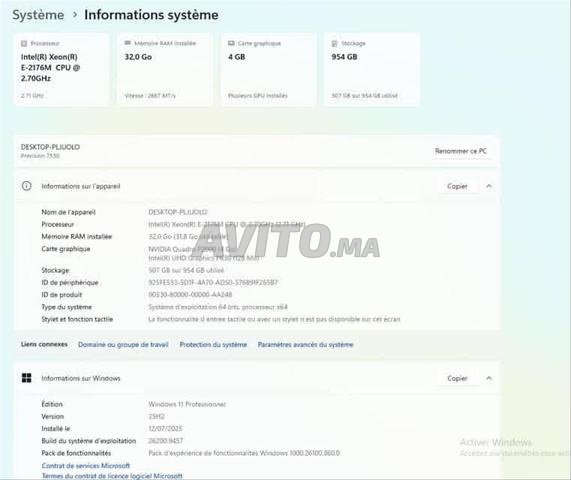
Task: Click the 2.71 GHz speed in Processeur card
Action: coord(32,96)
